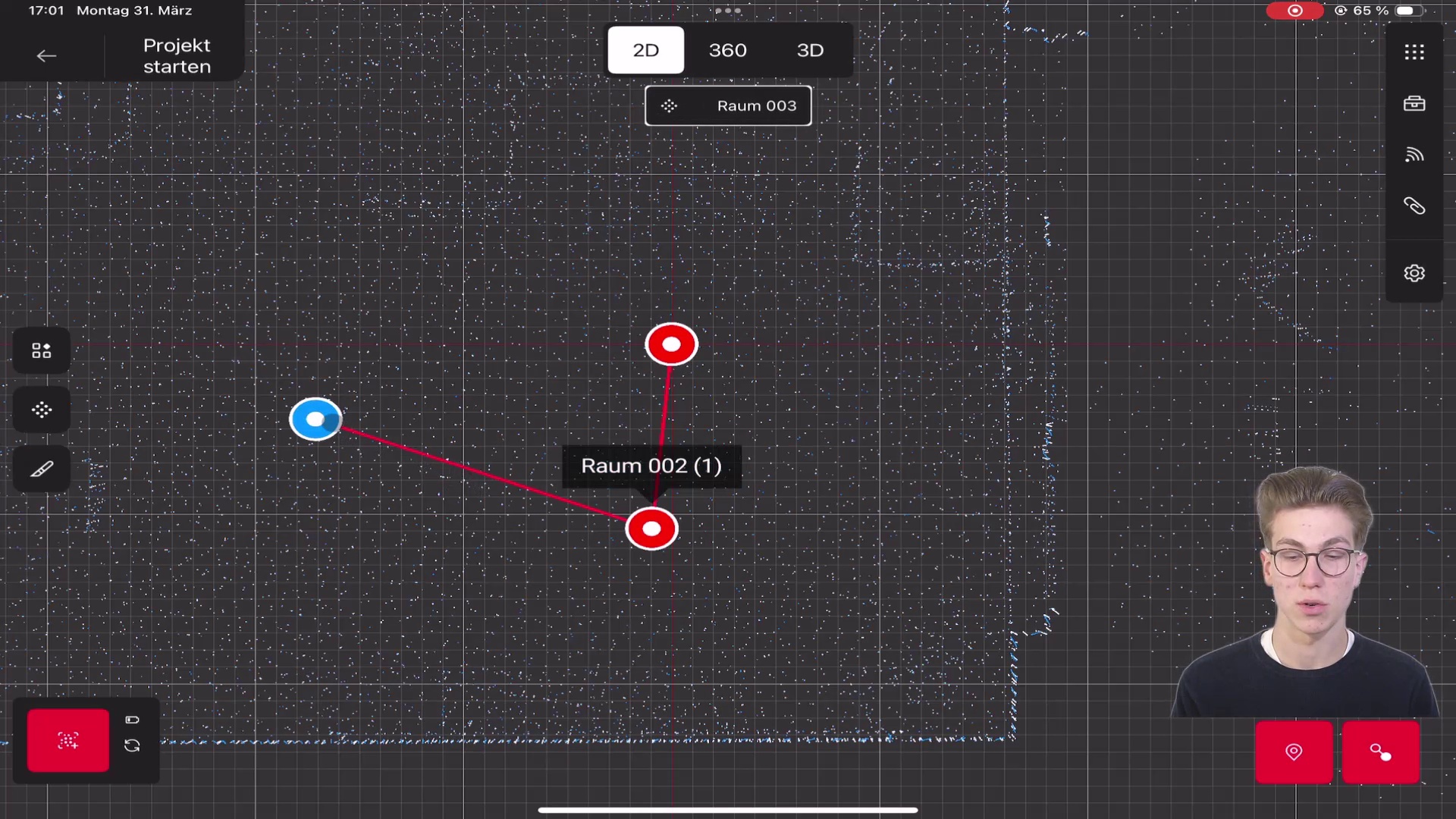Tap the back arrow beside Projekt starten
Viewport: 1456px width, 819px height.
[x=47, y=56]
